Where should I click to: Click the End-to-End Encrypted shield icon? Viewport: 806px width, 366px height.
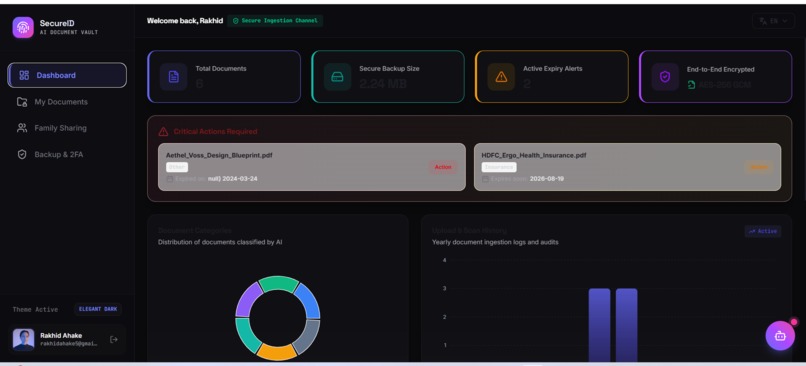[x=665, y=77]
